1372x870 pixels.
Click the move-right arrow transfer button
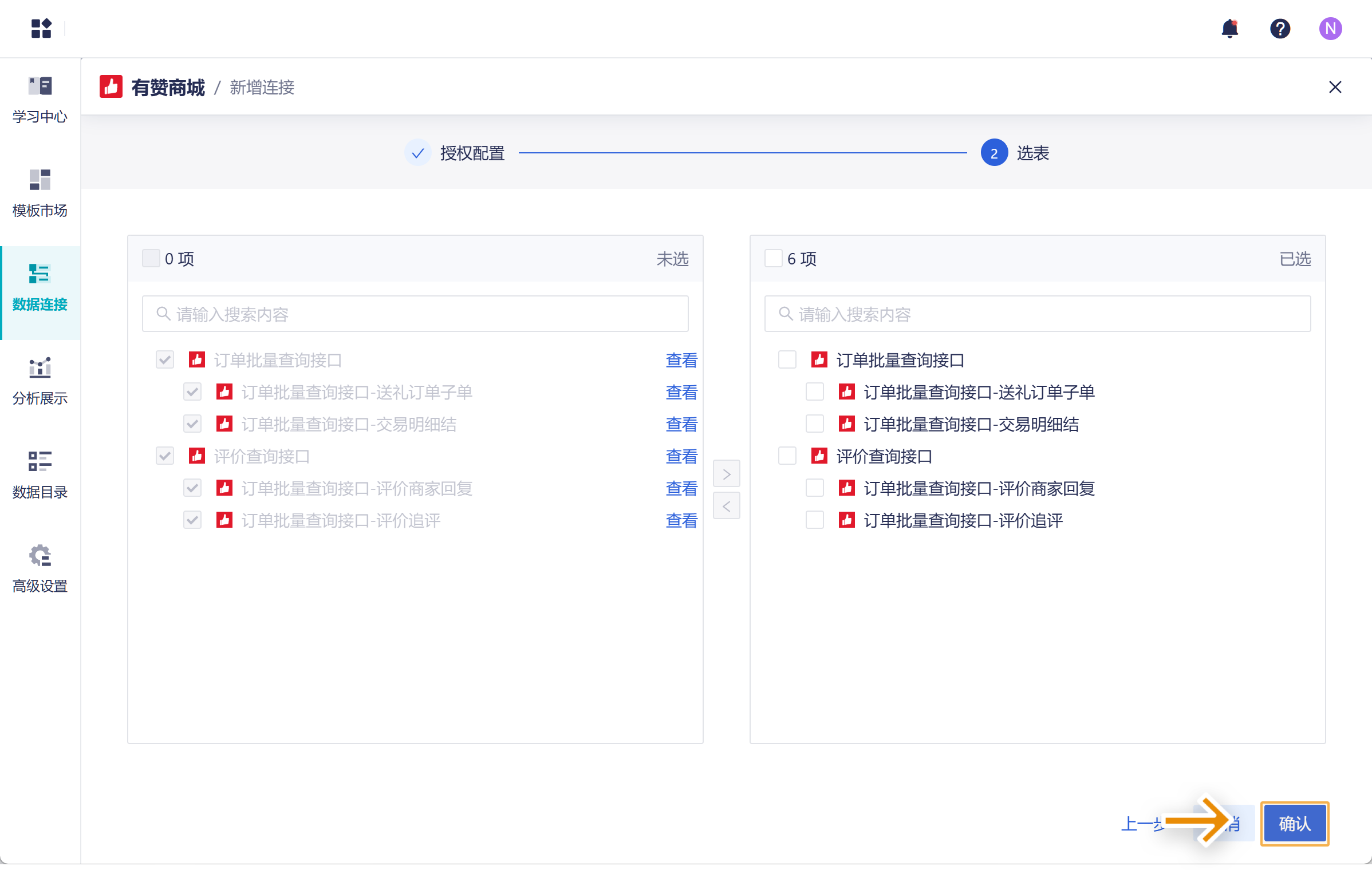pyautogui.click(x=726, y=474)
